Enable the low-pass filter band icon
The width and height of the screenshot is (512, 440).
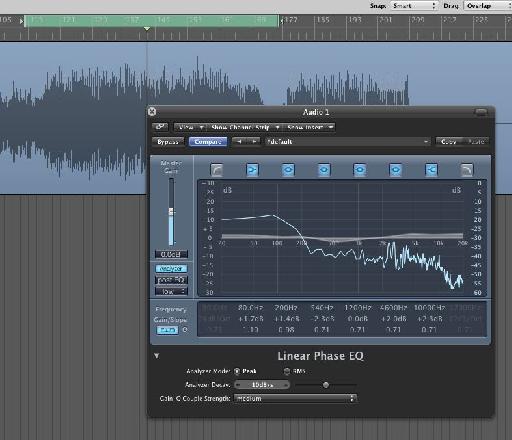point(467,170)
